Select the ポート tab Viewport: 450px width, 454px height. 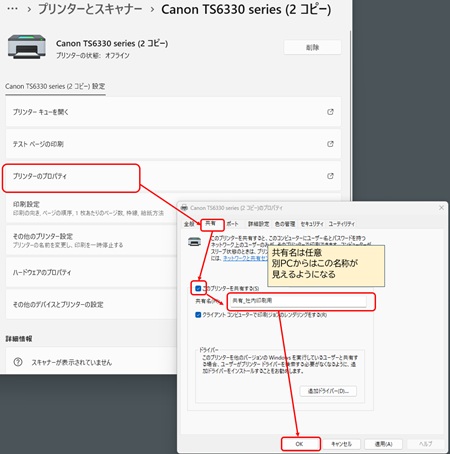(232, 224)
